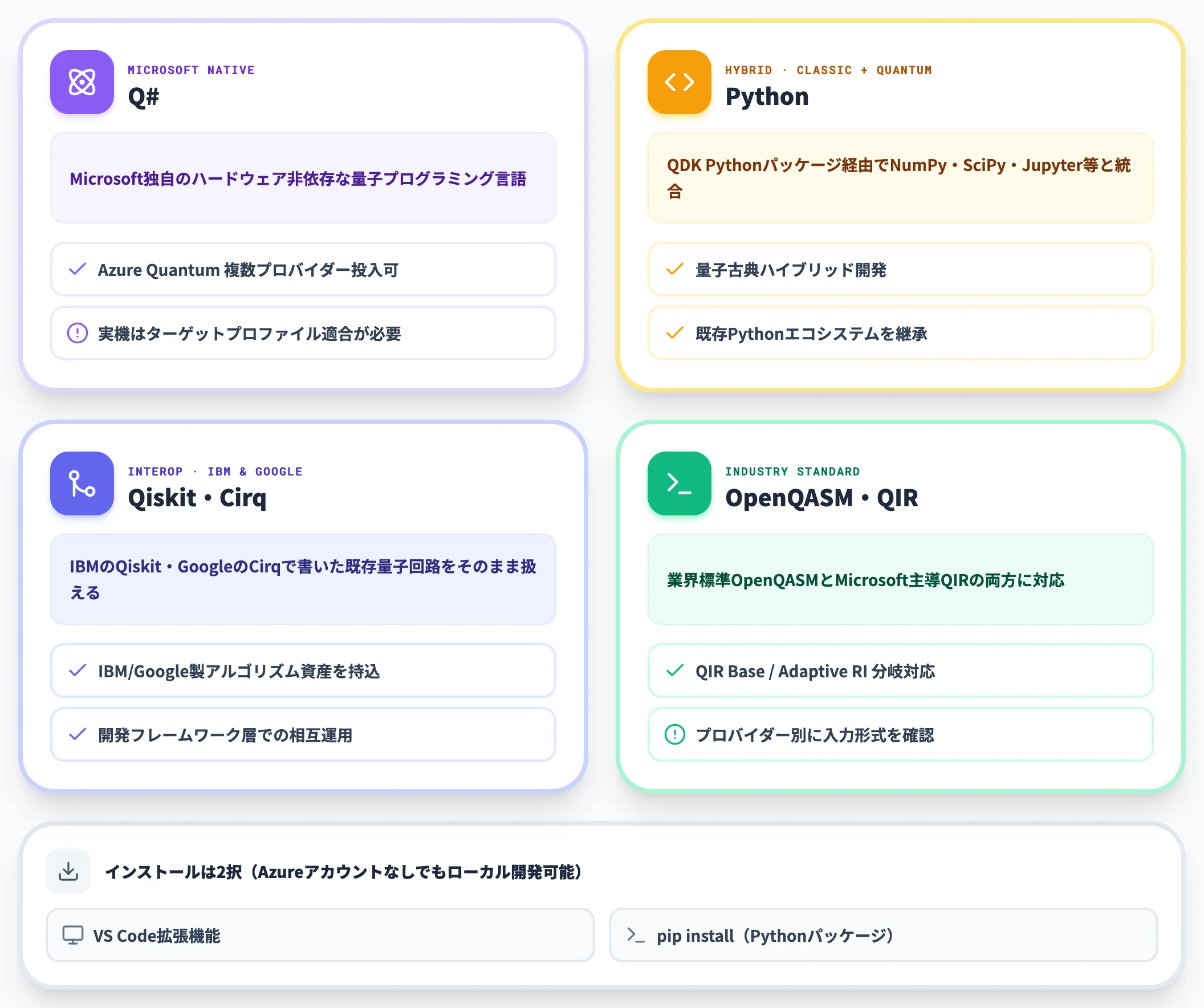The height and width of the screenshot is (1008, 1204).
Task: Click the IBMのQiskit・GoogleのCirq description box
Action: 303,580
